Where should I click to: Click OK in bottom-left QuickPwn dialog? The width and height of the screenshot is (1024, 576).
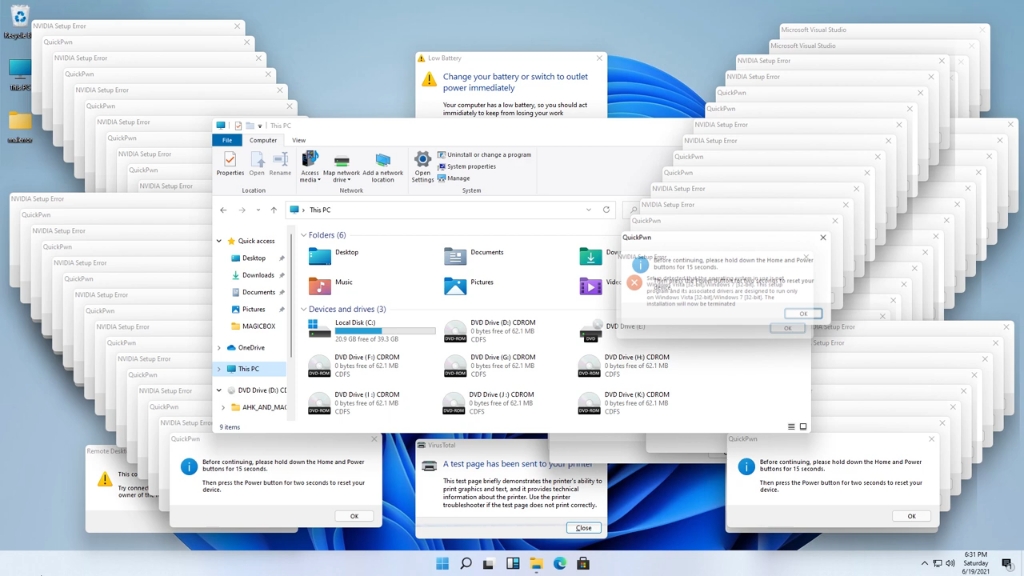click(354, 516)
